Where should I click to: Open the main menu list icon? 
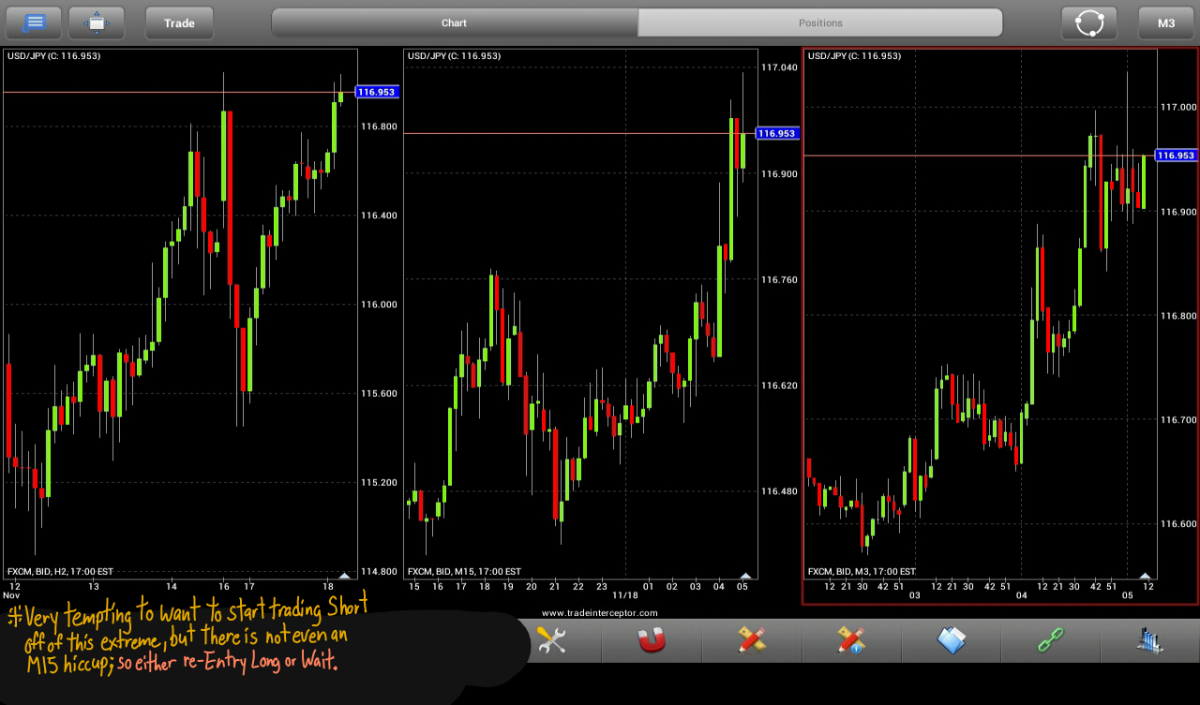35,22
